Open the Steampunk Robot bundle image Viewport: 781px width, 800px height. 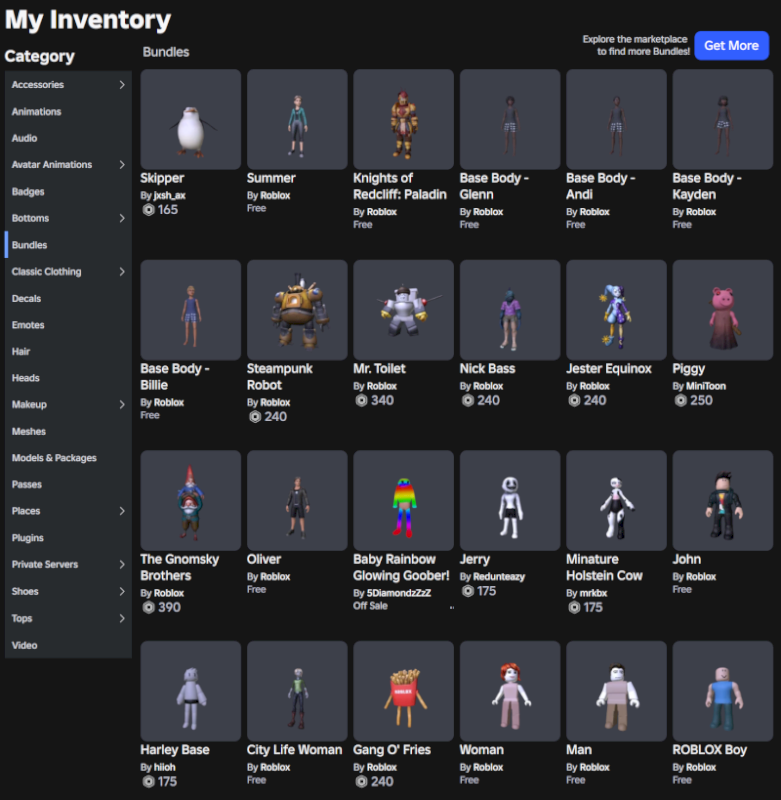[x=297, y=310]
